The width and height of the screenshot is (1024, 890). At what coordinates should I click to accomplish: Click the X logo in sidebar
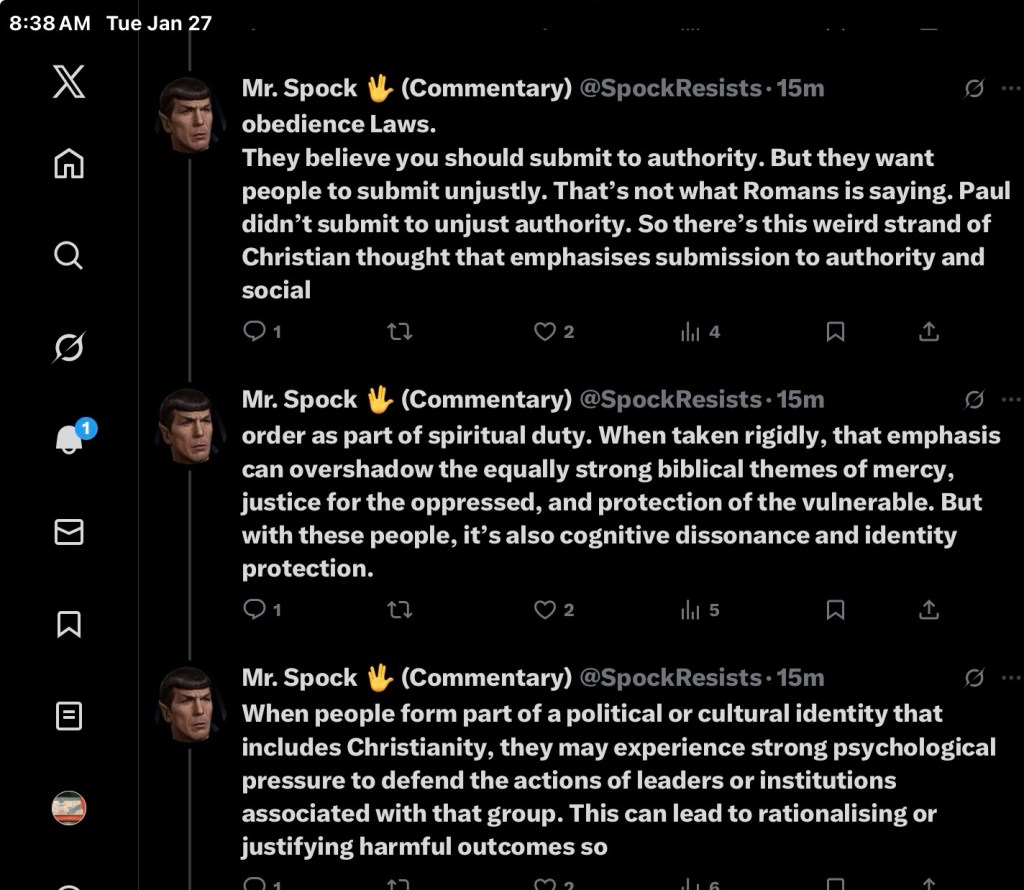[x=68, y=81]
